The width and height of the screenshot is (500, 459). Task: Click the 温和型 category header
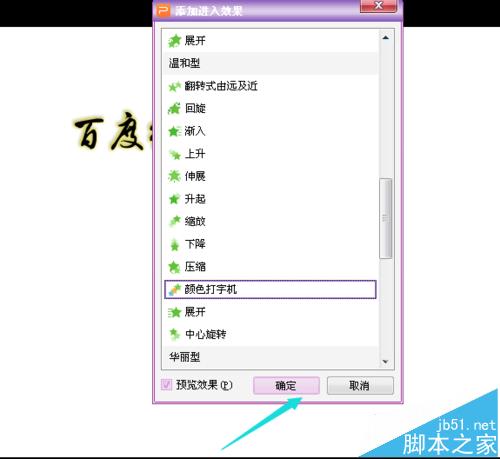[271, 63]
